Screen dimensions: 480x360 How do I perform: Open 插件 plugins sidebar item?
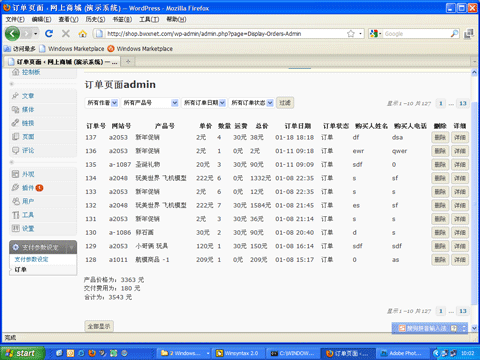click(28, 188)
